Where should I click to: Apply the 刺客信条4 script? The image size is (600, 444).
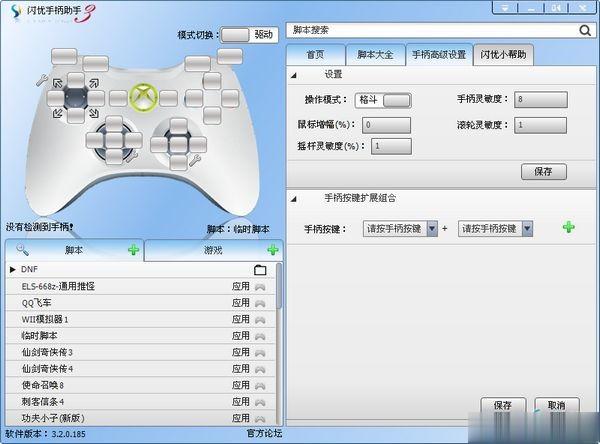click(x=241, y=402)
